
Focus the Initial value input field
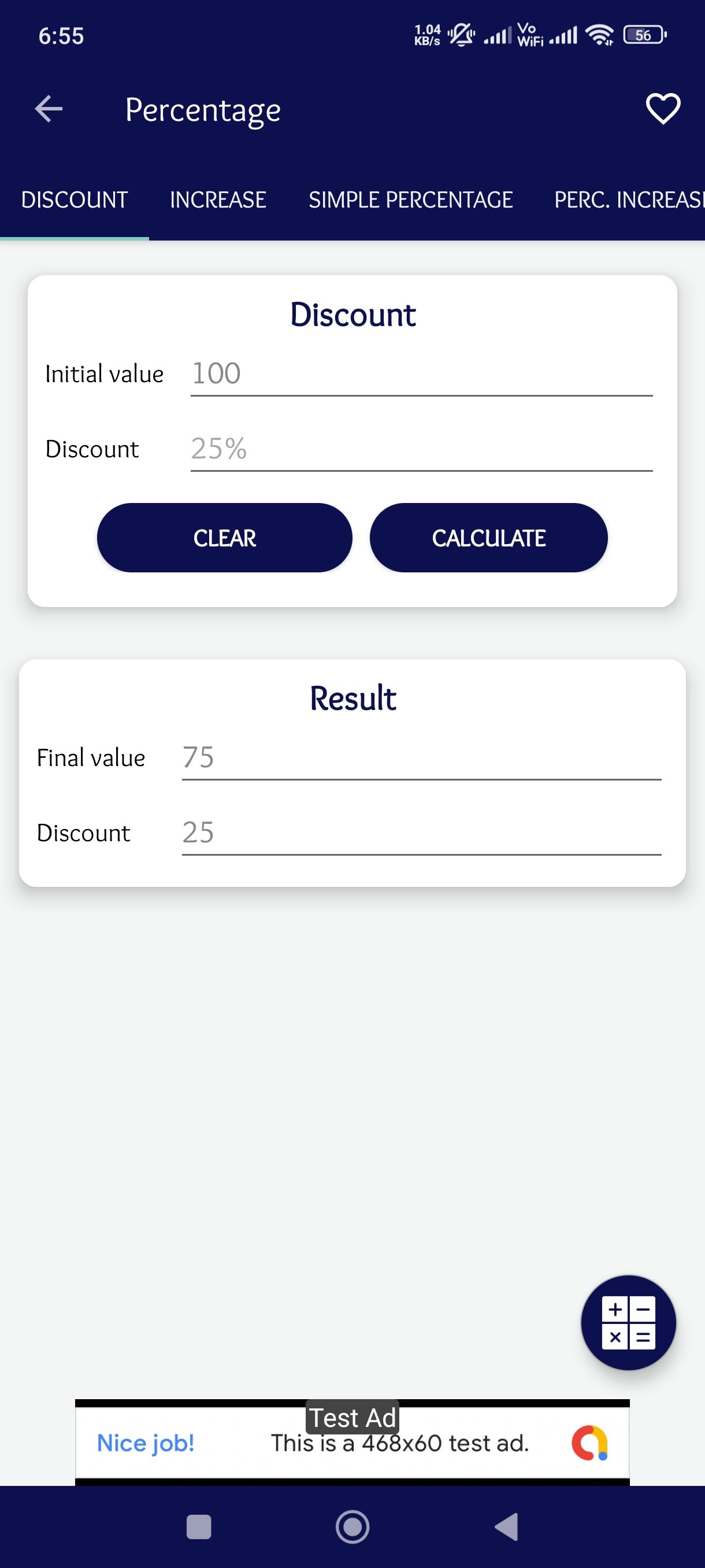pos(421,373)
